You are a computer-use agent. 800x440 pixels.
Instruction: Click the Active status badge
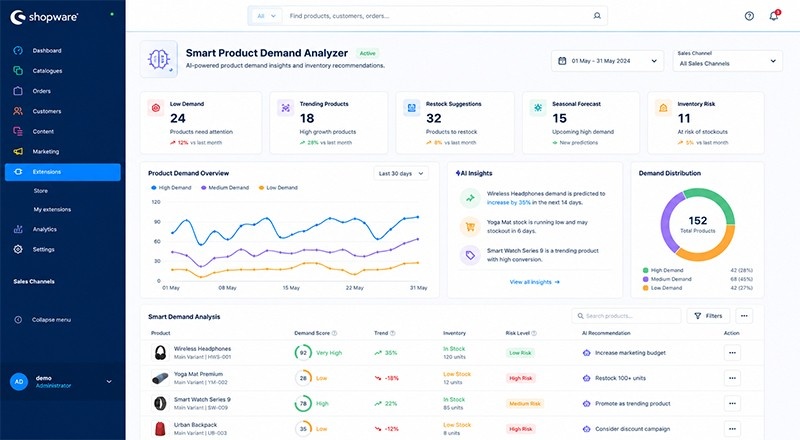click(367, 53)
